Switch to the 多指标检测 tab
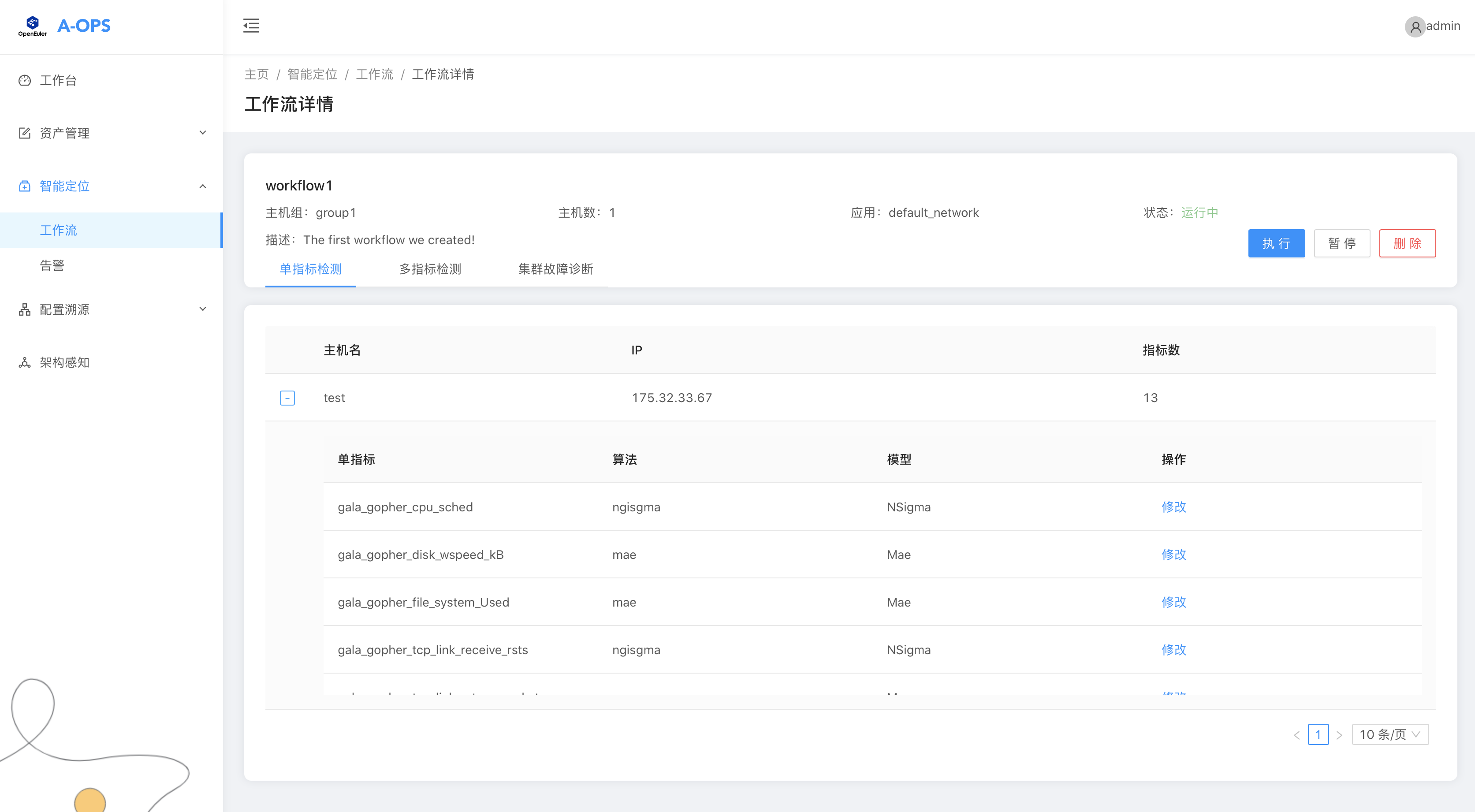 429,269
